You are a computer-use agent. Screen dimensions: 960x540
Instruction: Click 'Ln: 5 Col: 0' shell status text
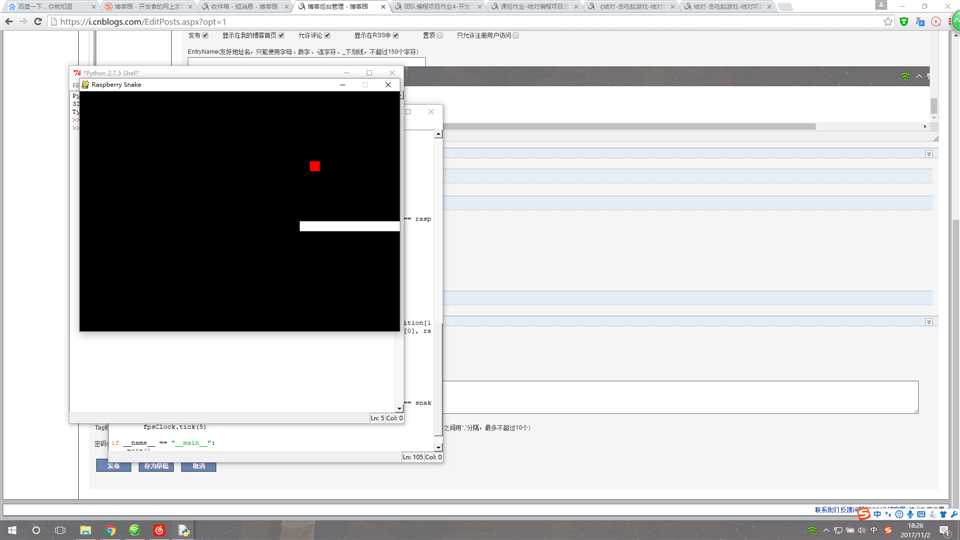[x=386, y=418]
